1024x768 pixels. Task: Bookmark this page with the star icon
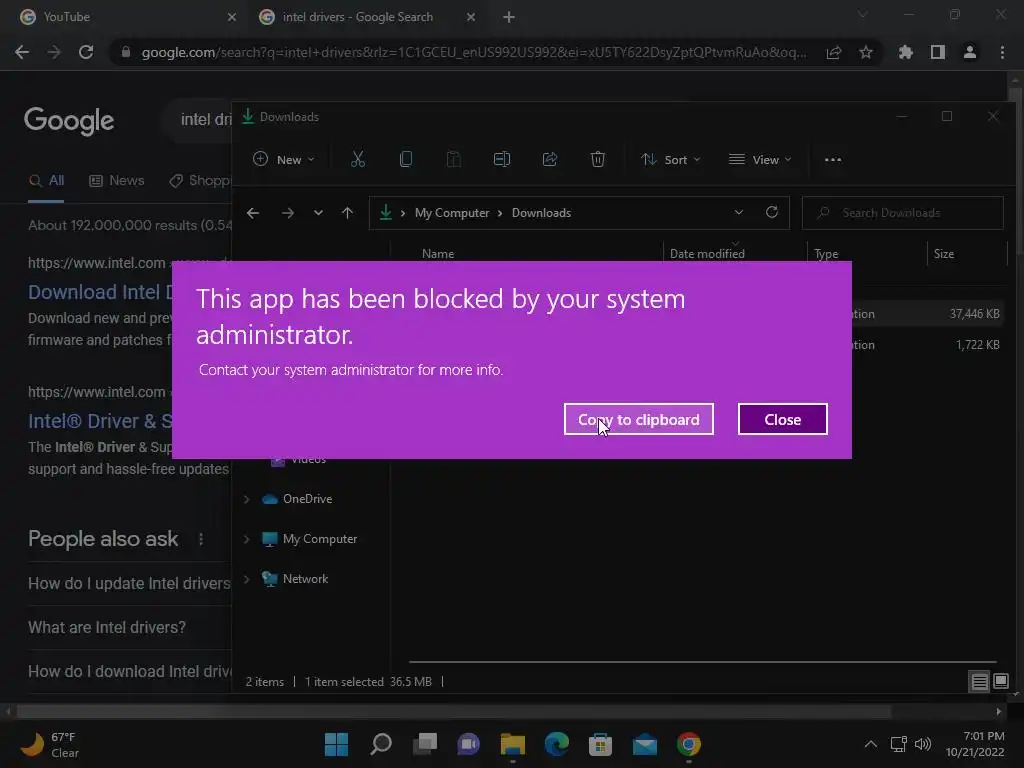866,52
